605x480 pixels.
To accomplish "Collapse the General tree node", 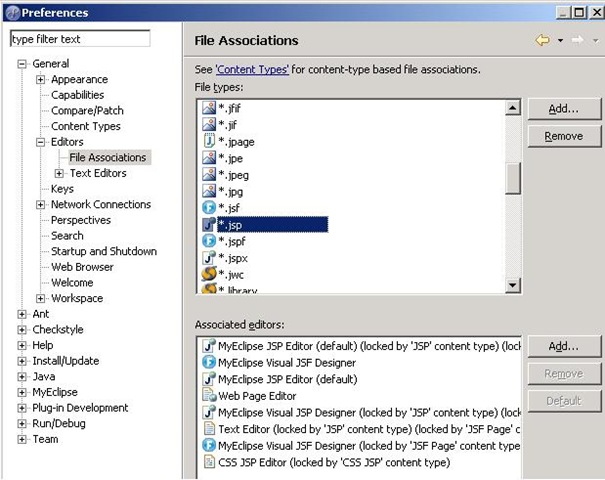I will [x=22, y=64].
